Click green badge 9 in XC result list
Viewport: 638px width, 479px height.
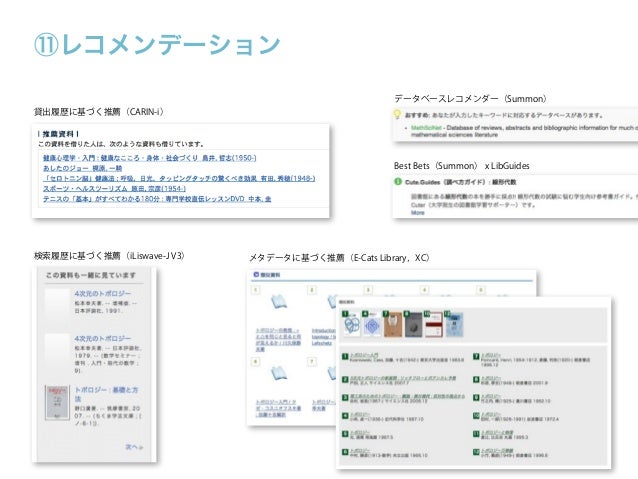[476, 397]
